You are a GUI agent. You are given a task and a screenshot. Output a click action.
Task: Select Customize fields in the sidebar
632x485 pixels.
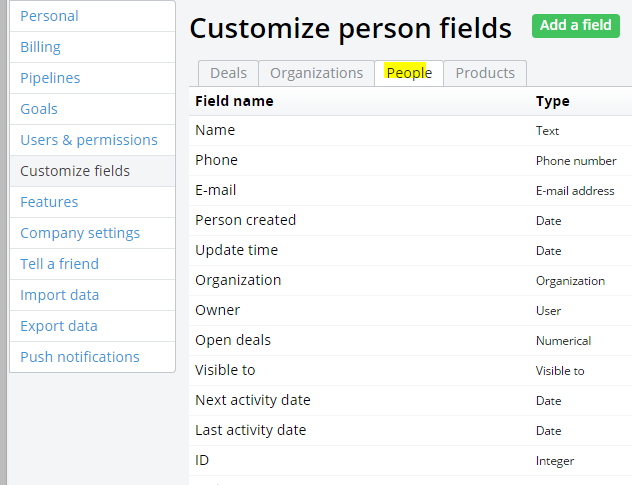(92, 171)
